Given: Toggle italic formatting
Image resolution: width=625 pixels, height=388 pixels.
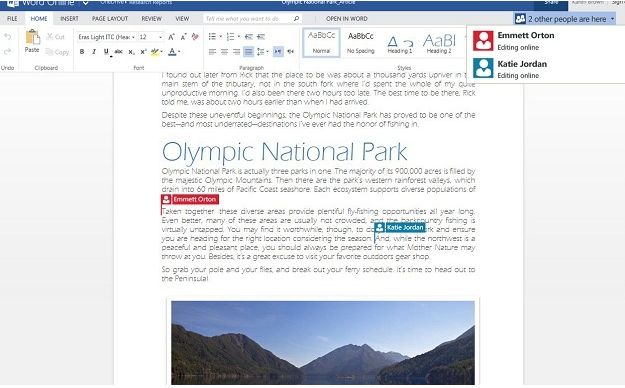Looking at the screenshot, I should [94, 51].
